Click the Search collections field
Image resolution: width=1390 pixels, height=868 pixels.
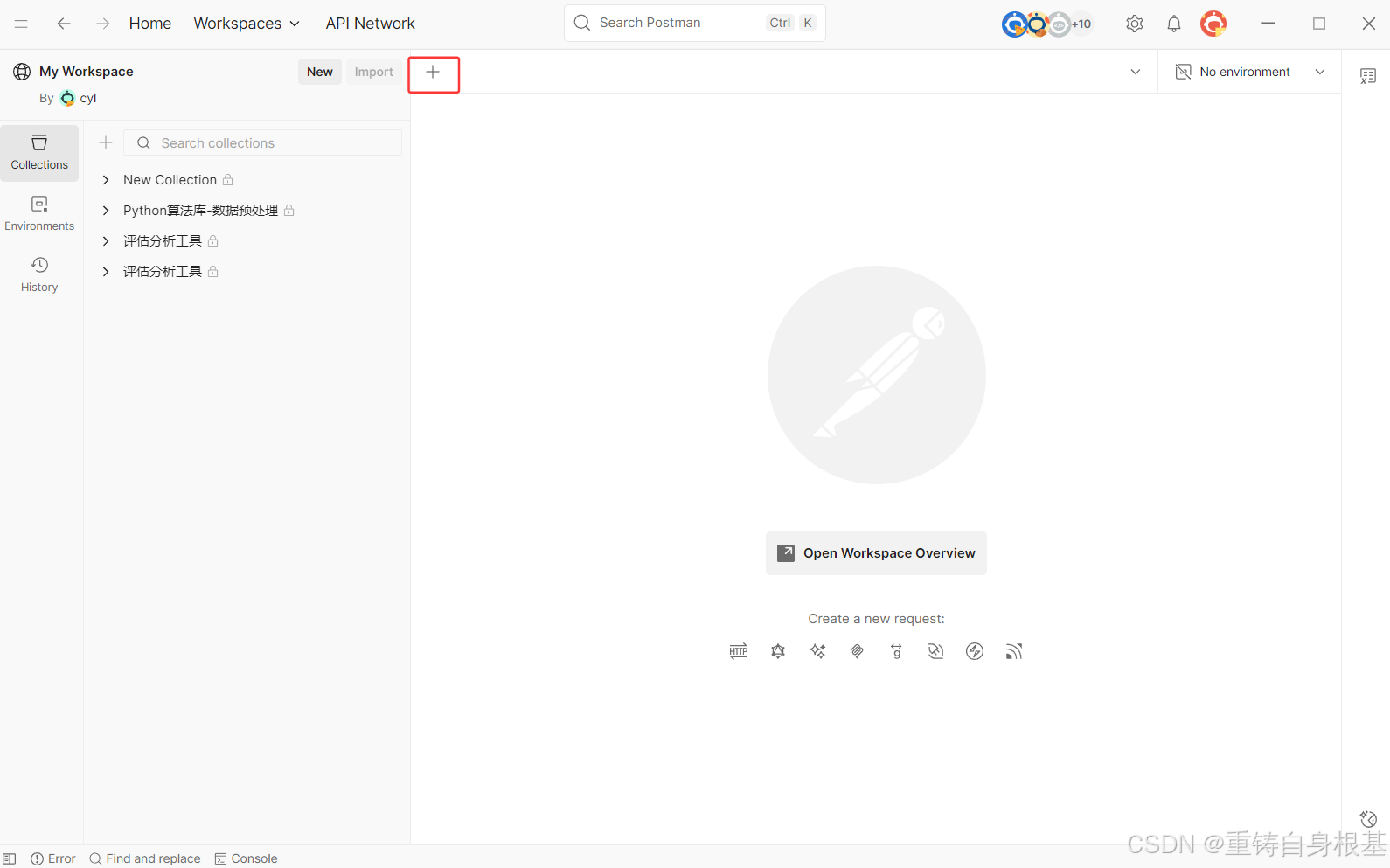pos(263,142)
